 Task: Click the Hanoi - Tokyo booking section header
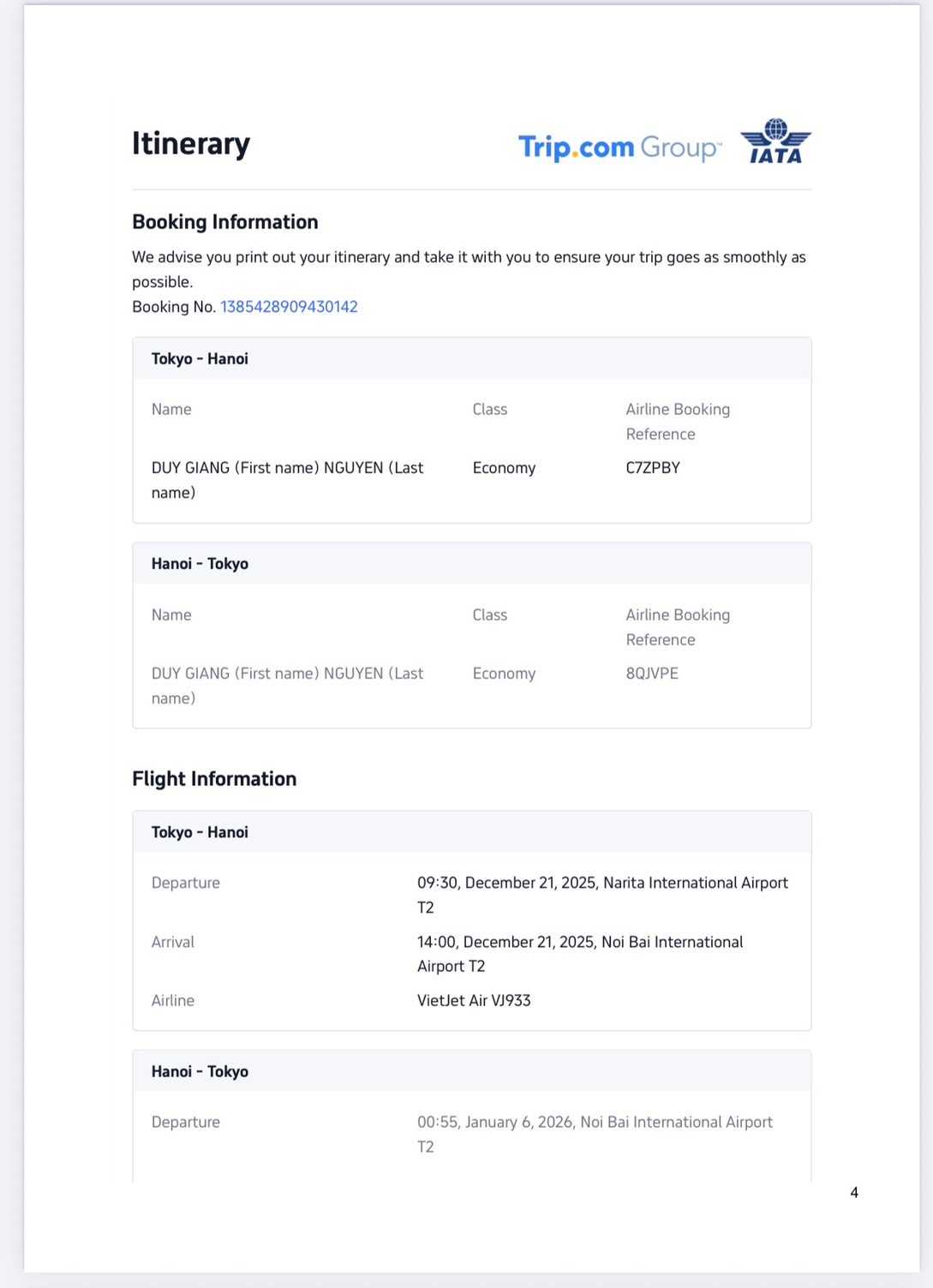click(x=200, y=564)
